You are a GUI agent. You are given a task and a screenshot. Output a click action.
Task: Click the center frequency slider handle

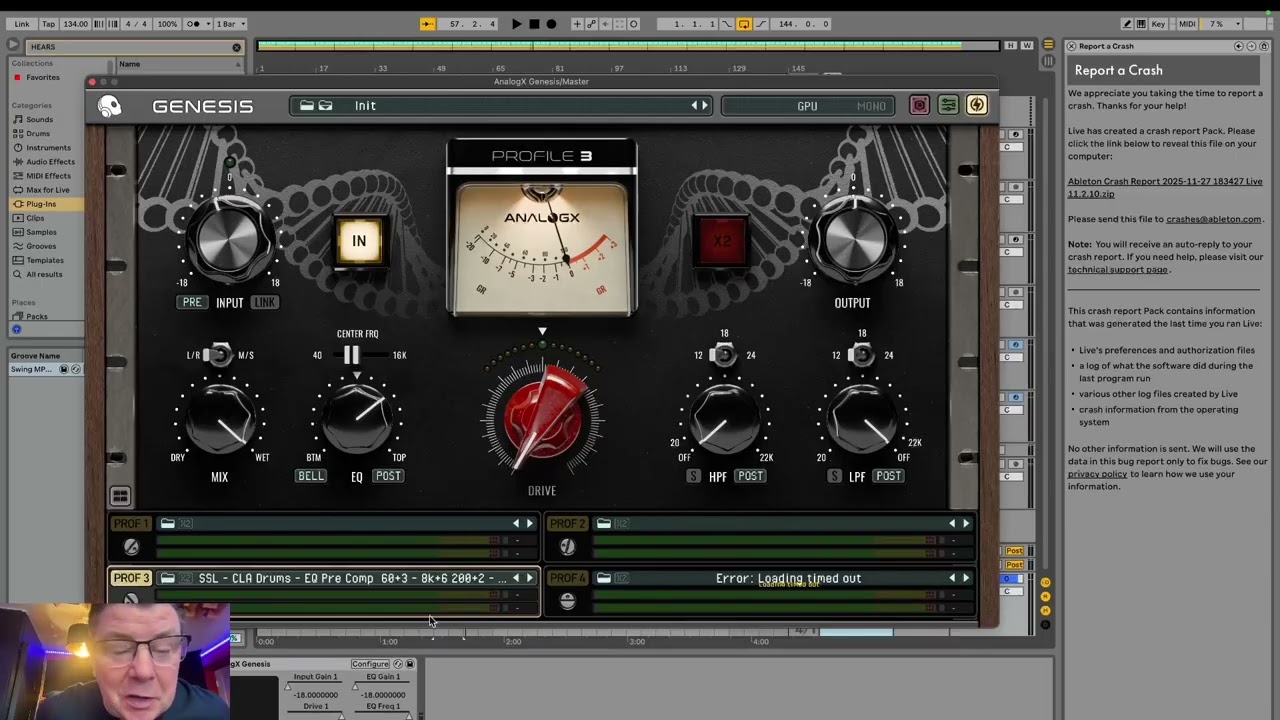351,355
